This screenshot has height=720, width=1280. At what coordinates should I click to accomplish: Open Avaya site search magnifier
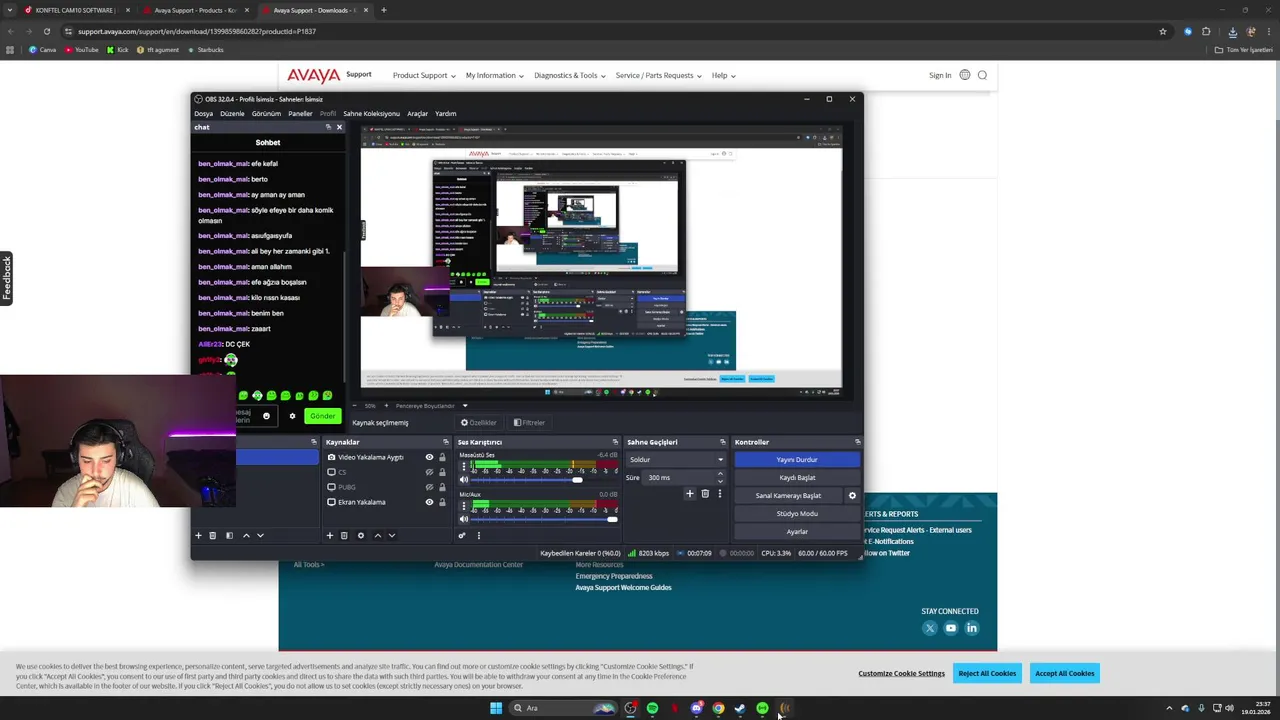coord(982,75)
